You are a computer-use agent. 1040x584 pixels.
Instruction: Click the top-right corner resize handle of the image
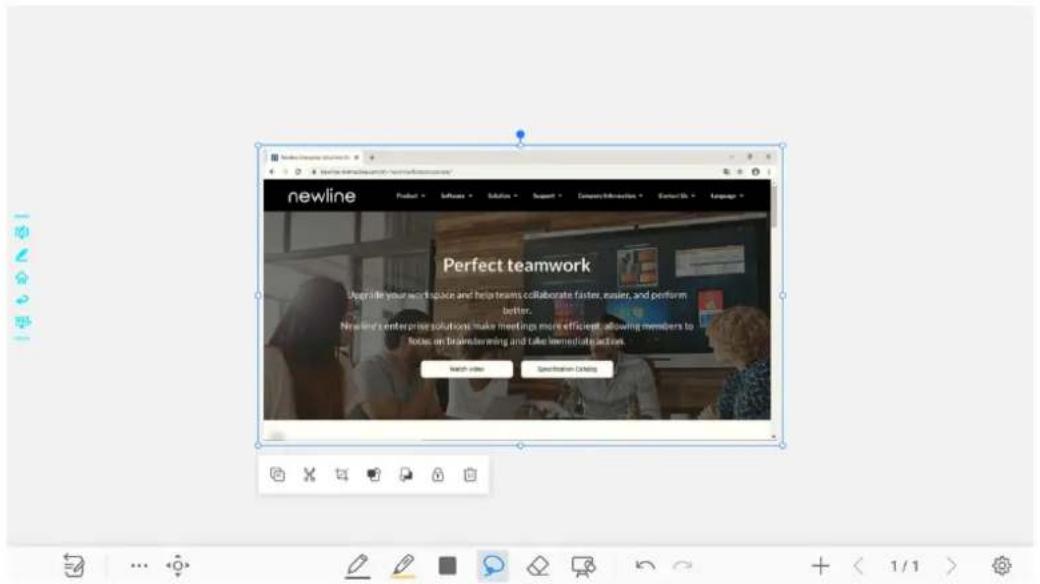pyautogui.click(x=783, y=145)
